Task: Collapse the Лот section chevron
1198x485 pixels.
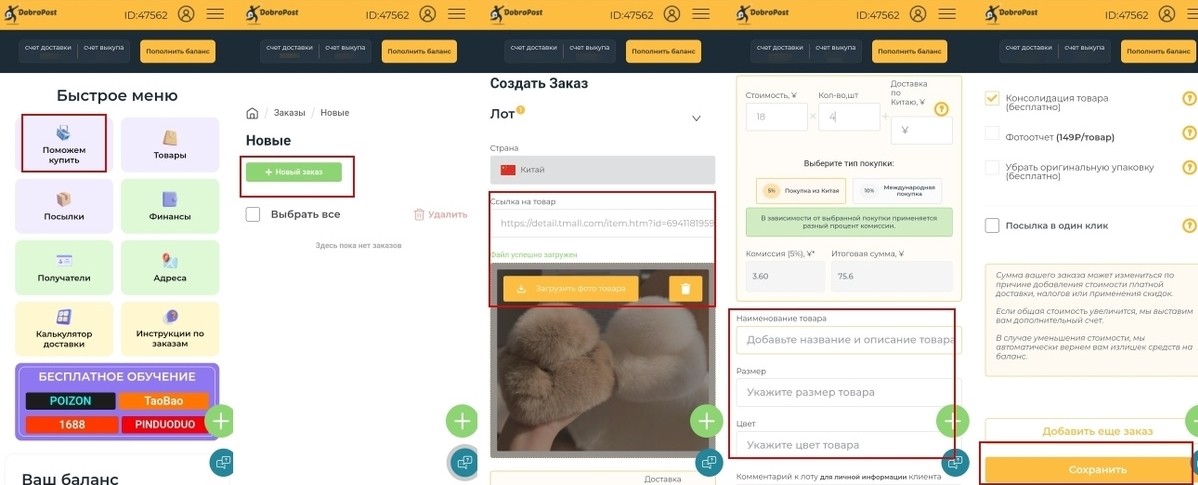Action: pyautogui.click(x=696, y=118)
